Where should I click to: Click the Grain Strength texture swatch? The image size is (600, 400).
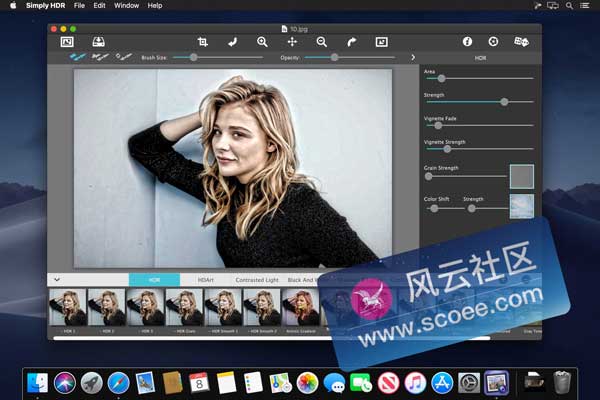(521, 176)
